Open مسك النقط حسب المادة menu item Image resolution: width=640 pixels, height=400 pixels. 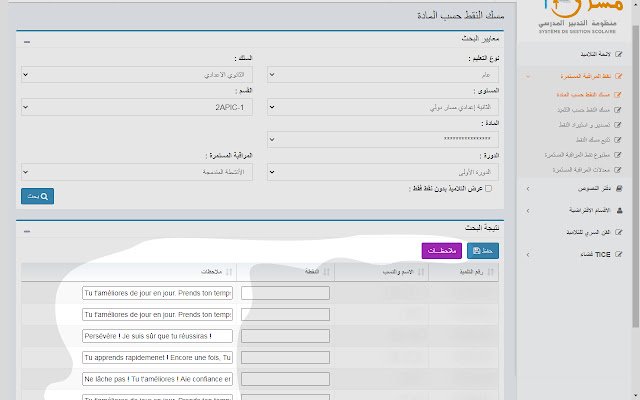(x=583, y=95)
